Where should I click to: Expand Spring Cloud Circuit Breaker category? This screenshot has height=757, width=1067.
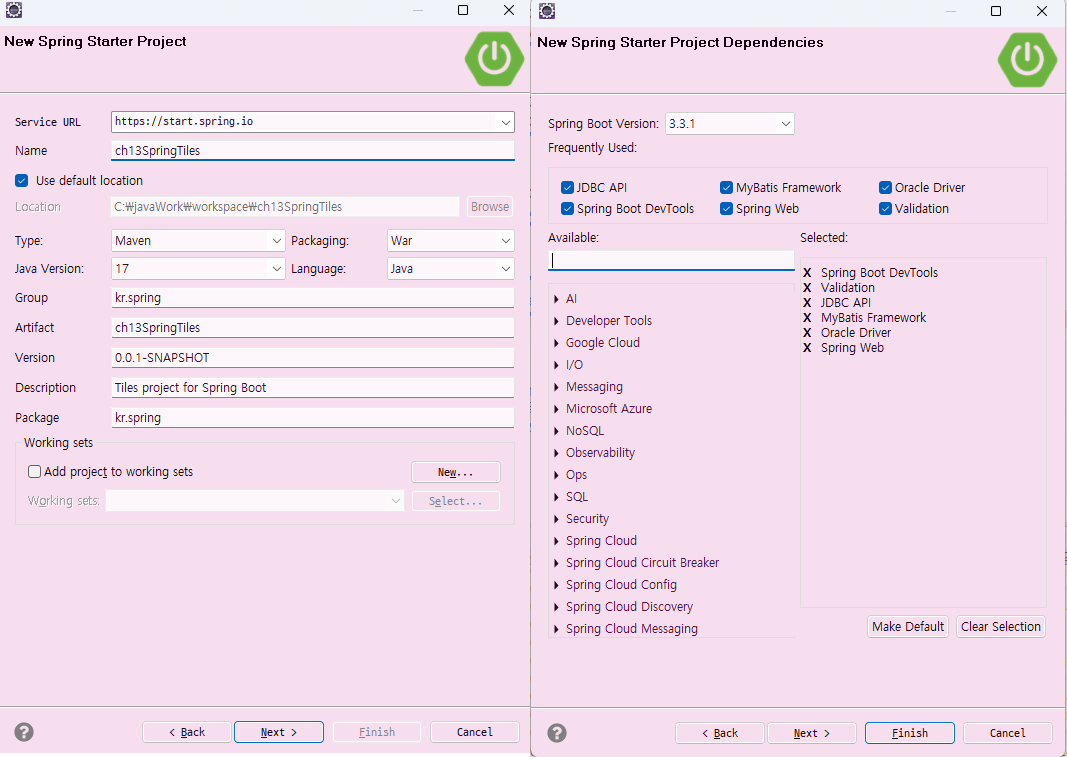557,563
